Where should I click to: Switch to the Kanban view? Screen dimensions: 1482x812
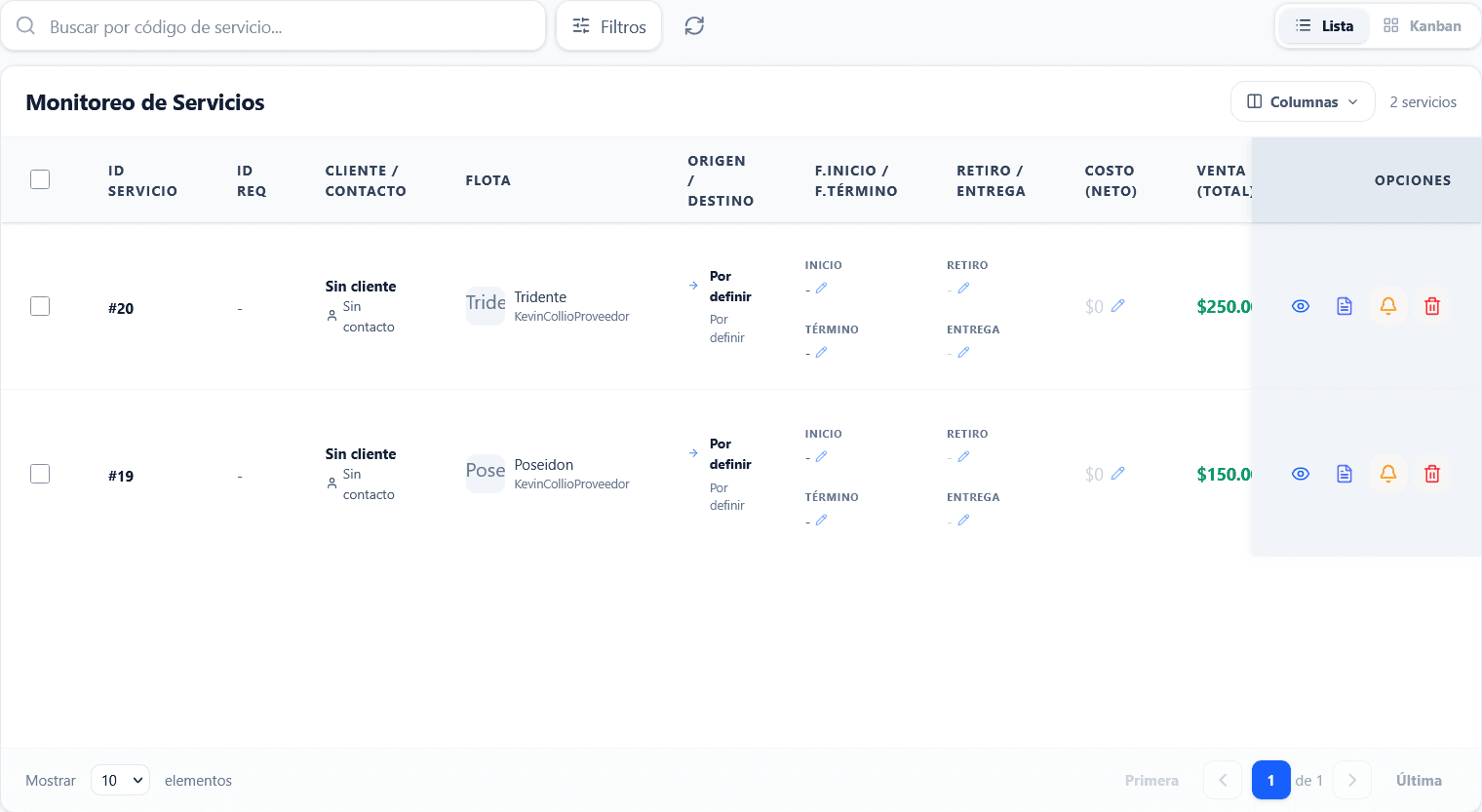(1423, 26)
